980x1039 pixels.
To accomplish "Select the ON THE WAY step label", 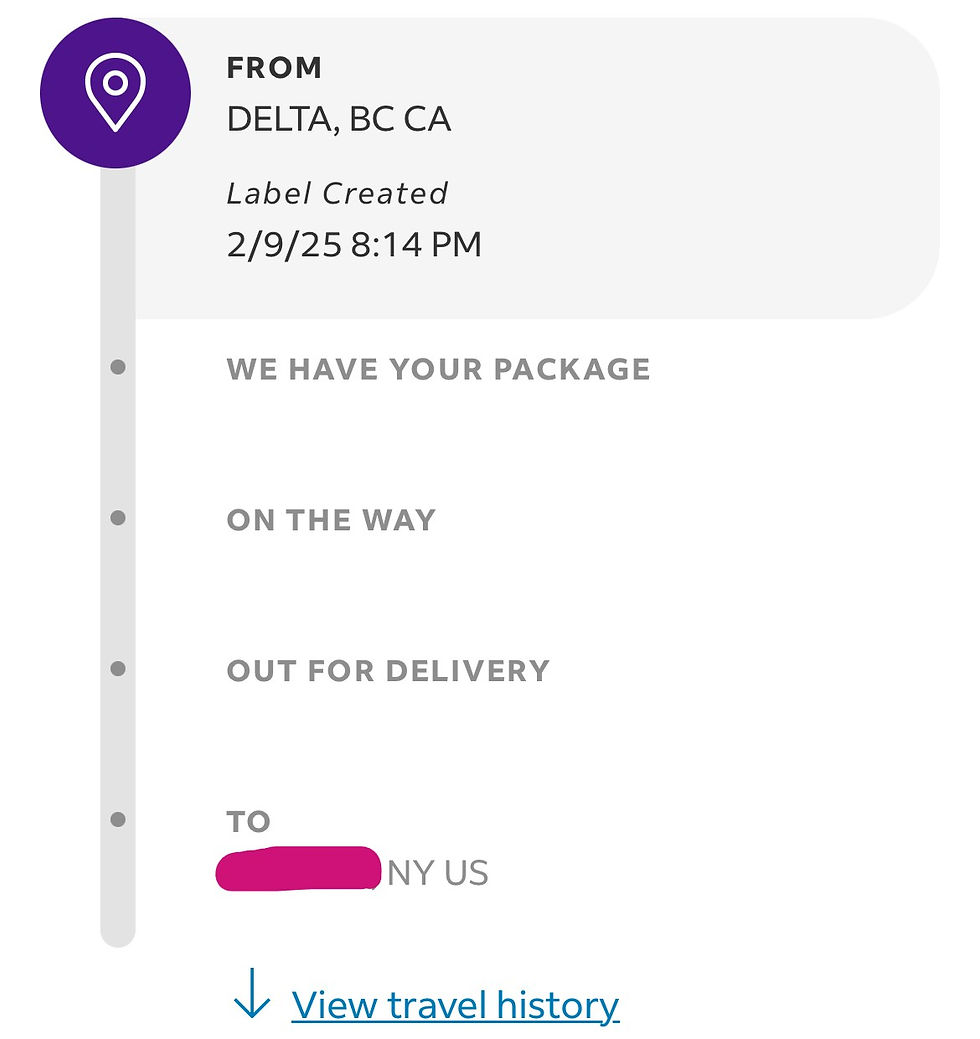I will [331, 520].
